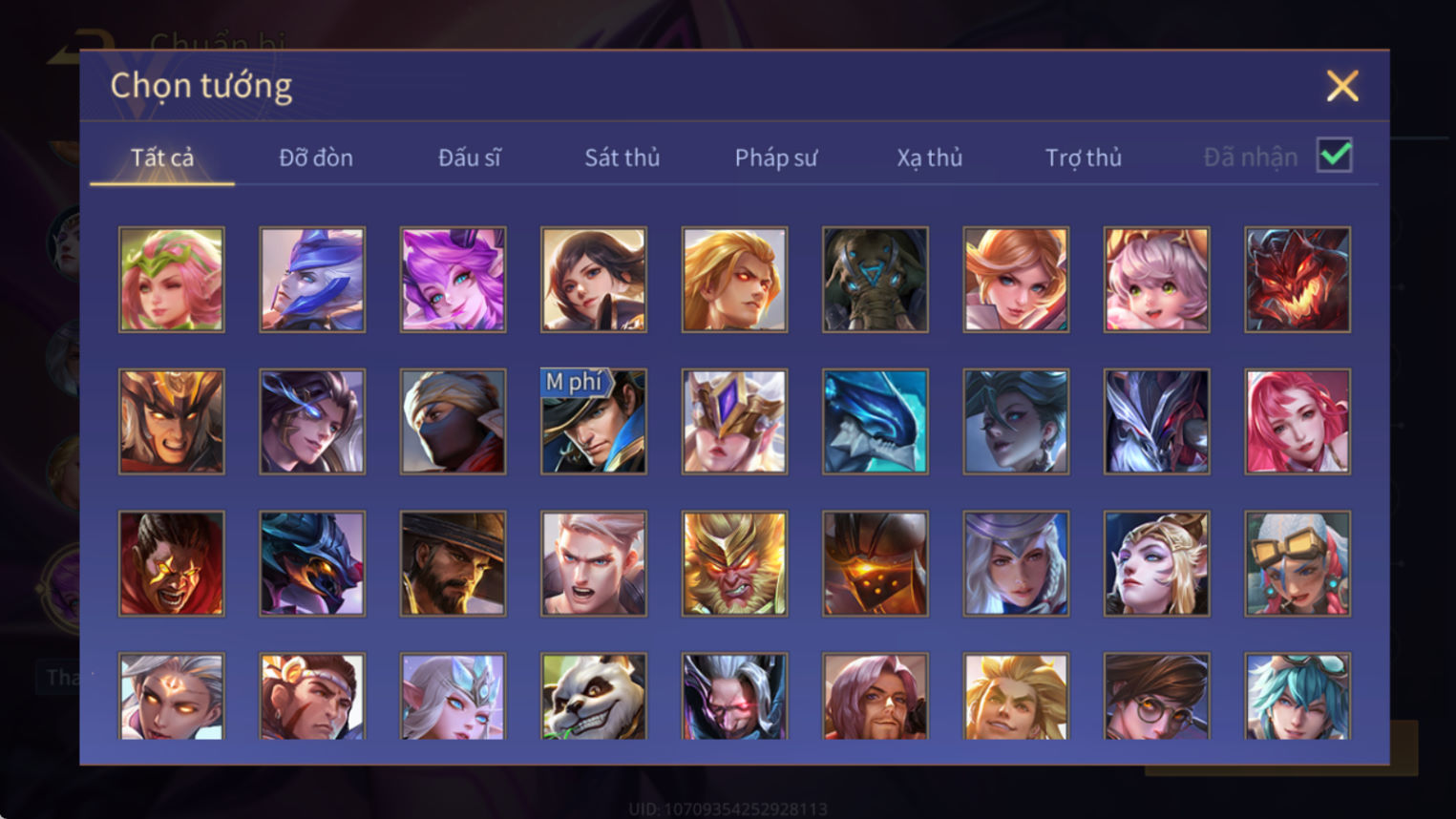
Task: Open the 'Sát thủ' tab
Action: (x=622, y=157)
